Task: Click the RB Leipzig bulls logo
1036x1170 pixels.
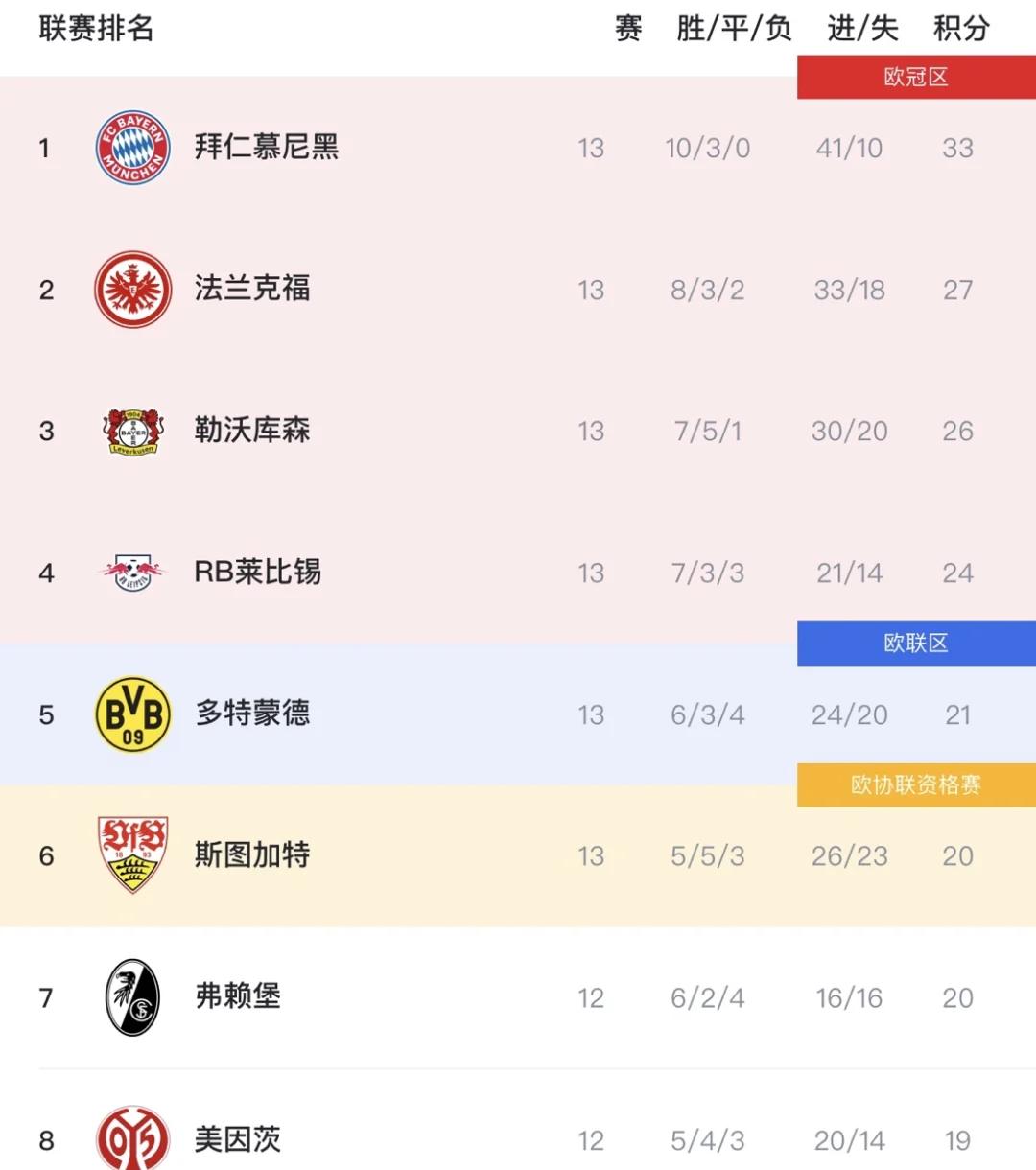Action: coord(133,573)
